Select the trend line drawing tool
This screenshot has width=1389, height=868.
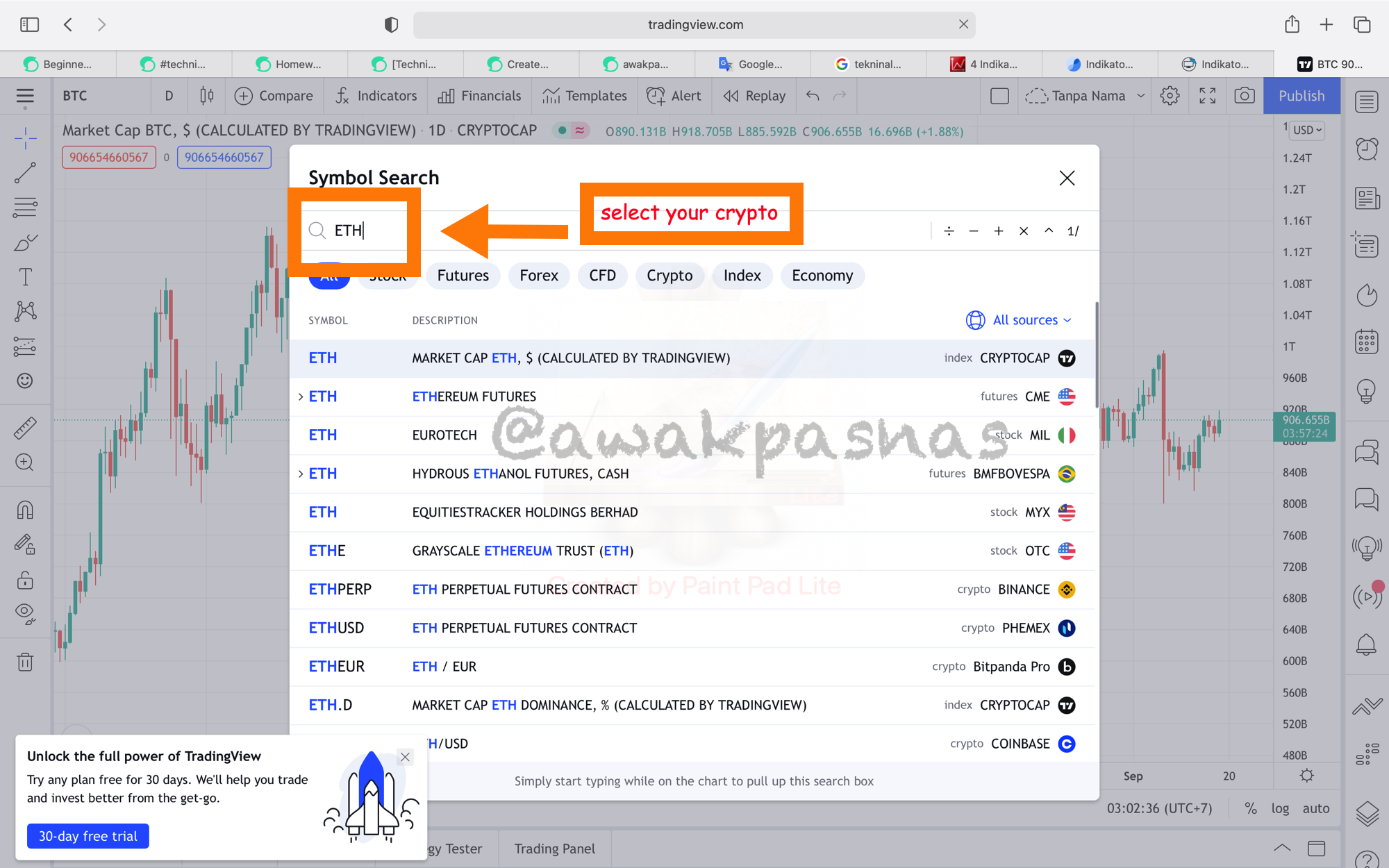coord(25,174)
